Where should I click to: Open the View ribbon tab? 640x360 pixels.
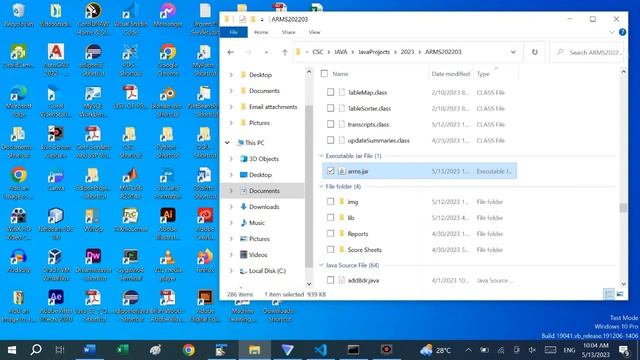[x=314, y=32]
